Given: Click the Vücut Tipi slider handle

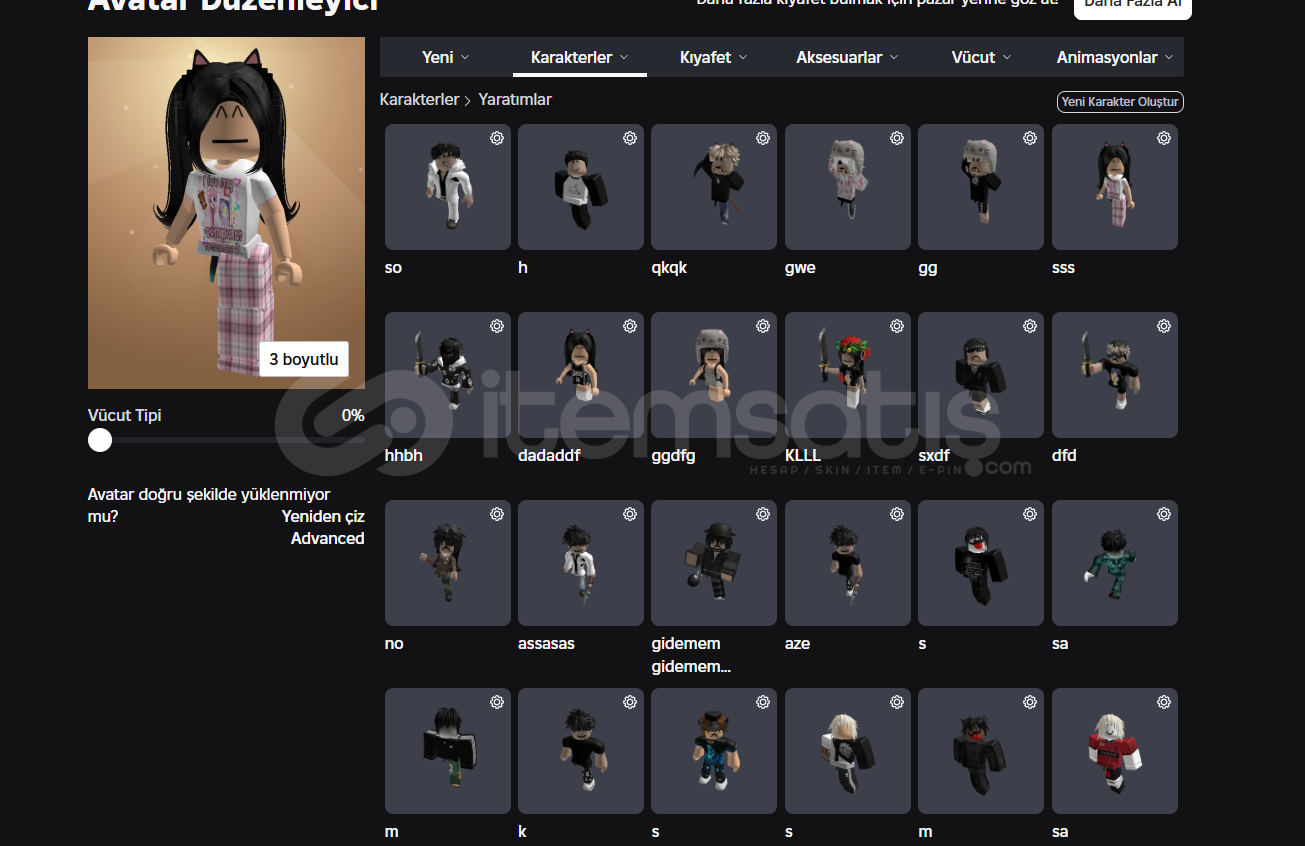Looking at the screenshot, I should (x=100, y=440).
